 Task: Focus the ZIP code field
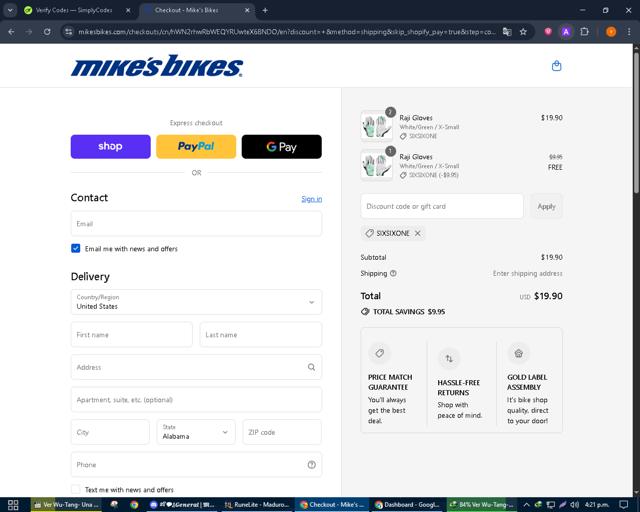pos(282,432)
